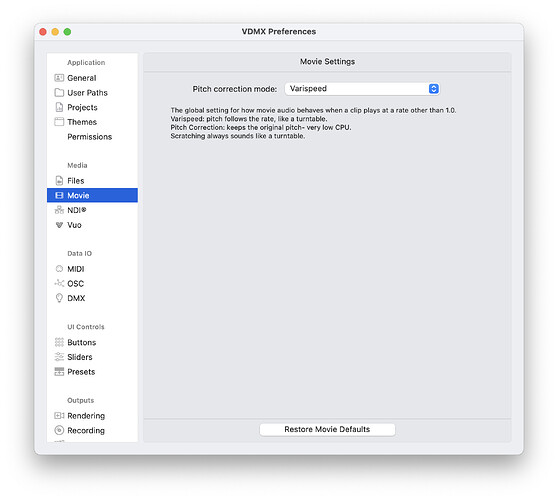
Task: Click the "Varispeed: pitch follows the rate" line
Action: tap(248, 119)
